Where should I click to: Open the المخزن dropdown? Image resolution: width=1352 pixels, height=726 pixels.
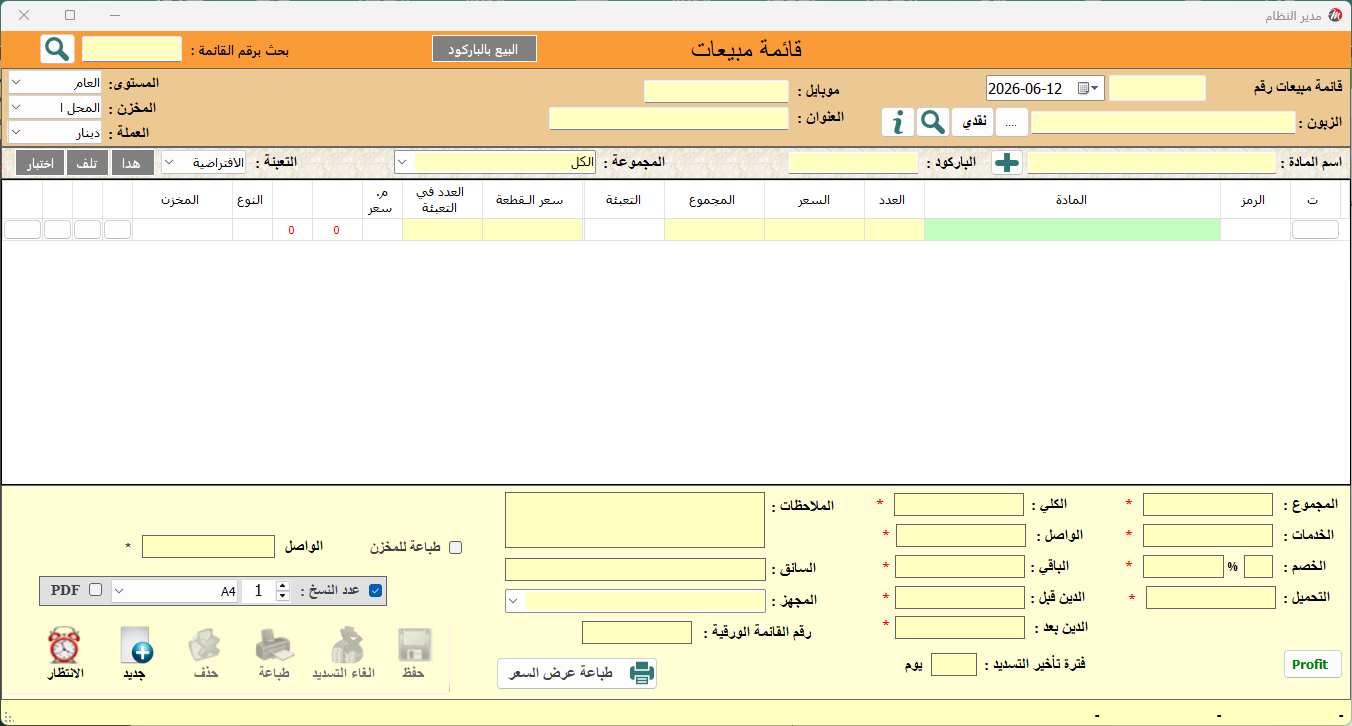[x=56, y=107]
